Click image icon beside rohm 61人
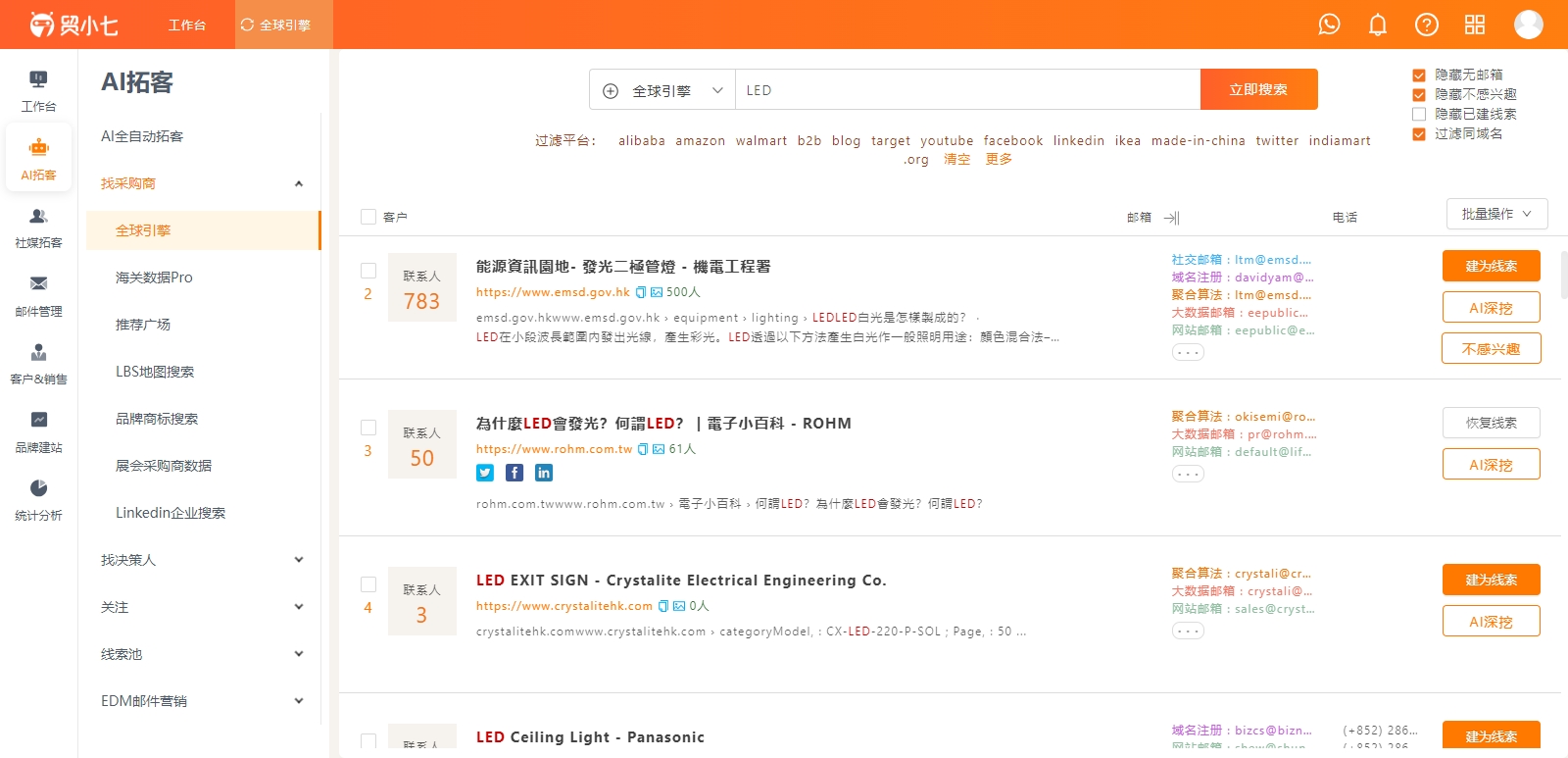1568x758 pixels. pyautogui.click(x=659, y=449)
